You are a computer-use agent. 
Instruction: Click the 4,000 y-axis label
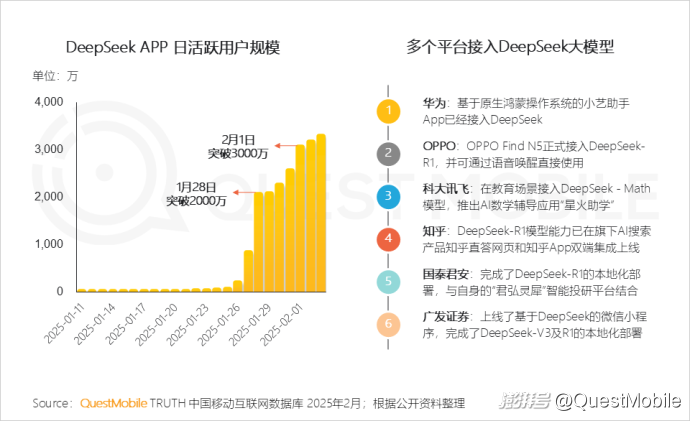[x=49, y=102]
